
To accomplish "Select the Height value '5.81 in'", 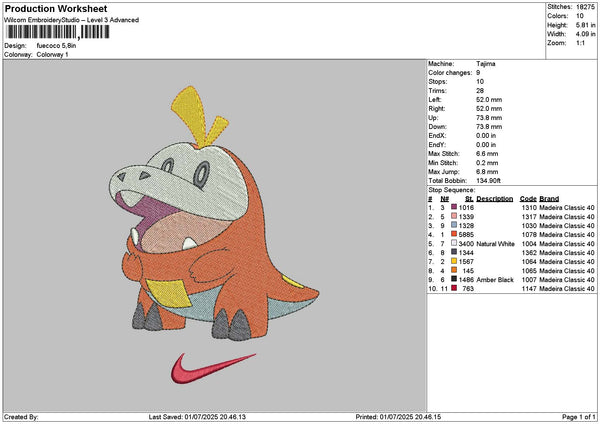I will point(585,25).
